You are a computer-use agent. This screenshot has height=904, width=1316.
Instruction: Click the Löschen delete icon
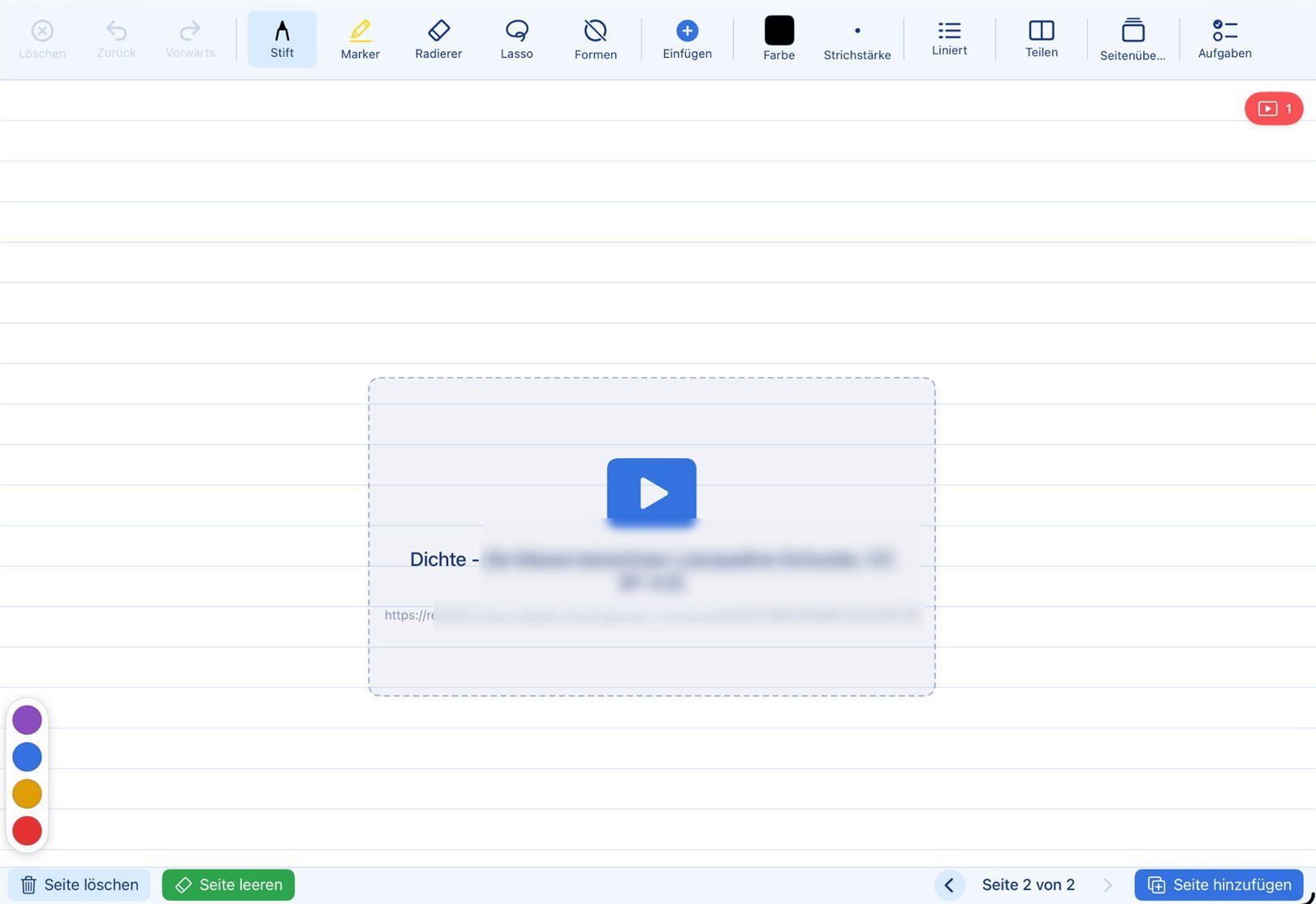pos(42,39)
